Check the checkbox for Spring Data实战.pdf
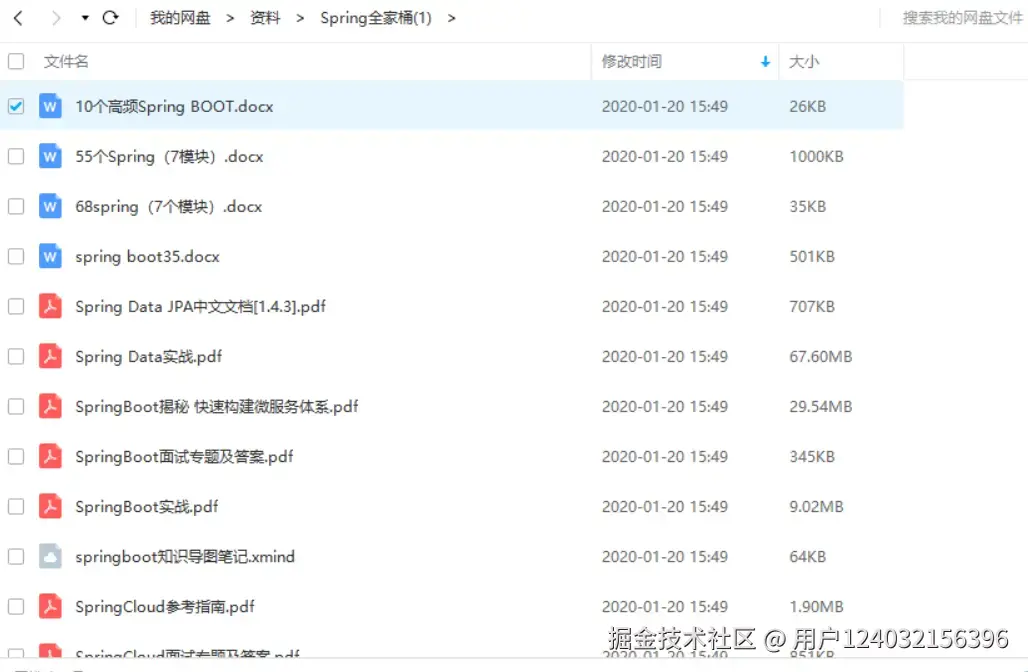Image resolution: width=1028 pixels, height=672 pixels. point(15,356)
